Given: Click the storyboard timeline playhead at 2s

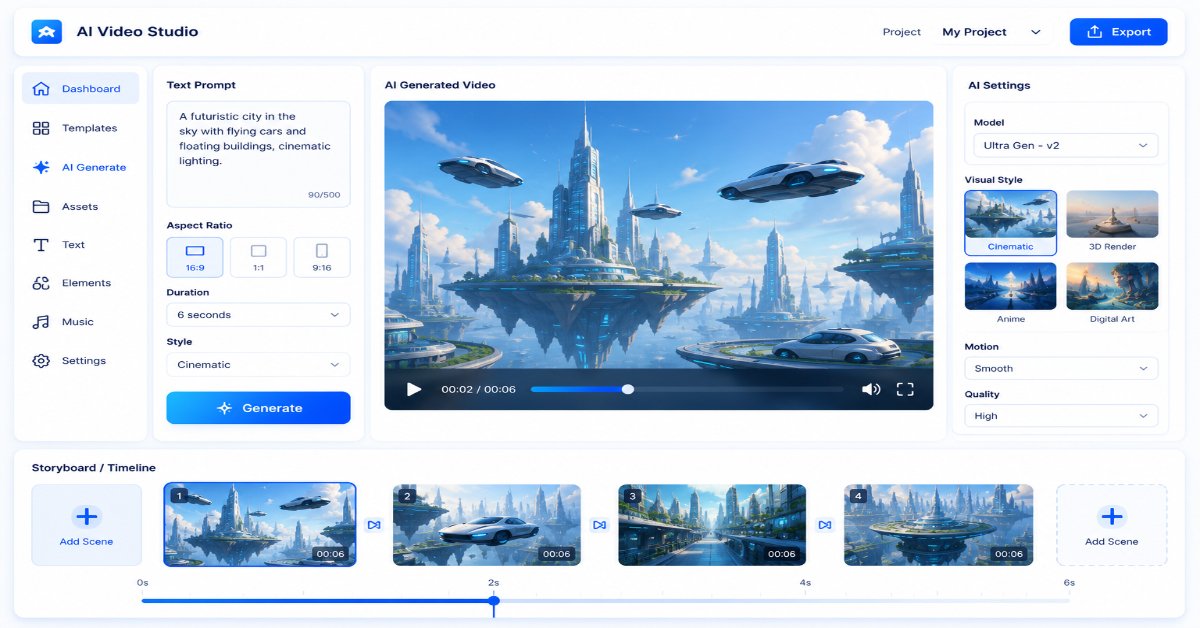Looking at the screenshot, I should (494, 601).
